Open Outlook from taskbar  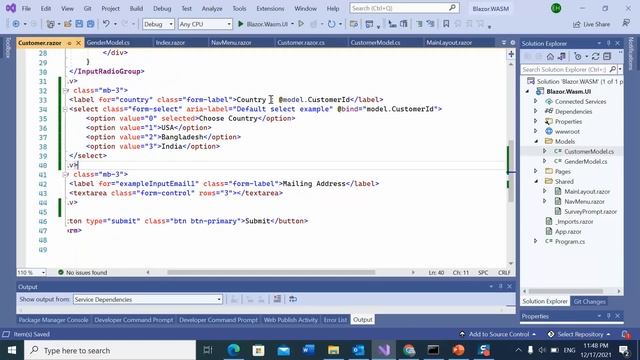[x=358, y=350]
